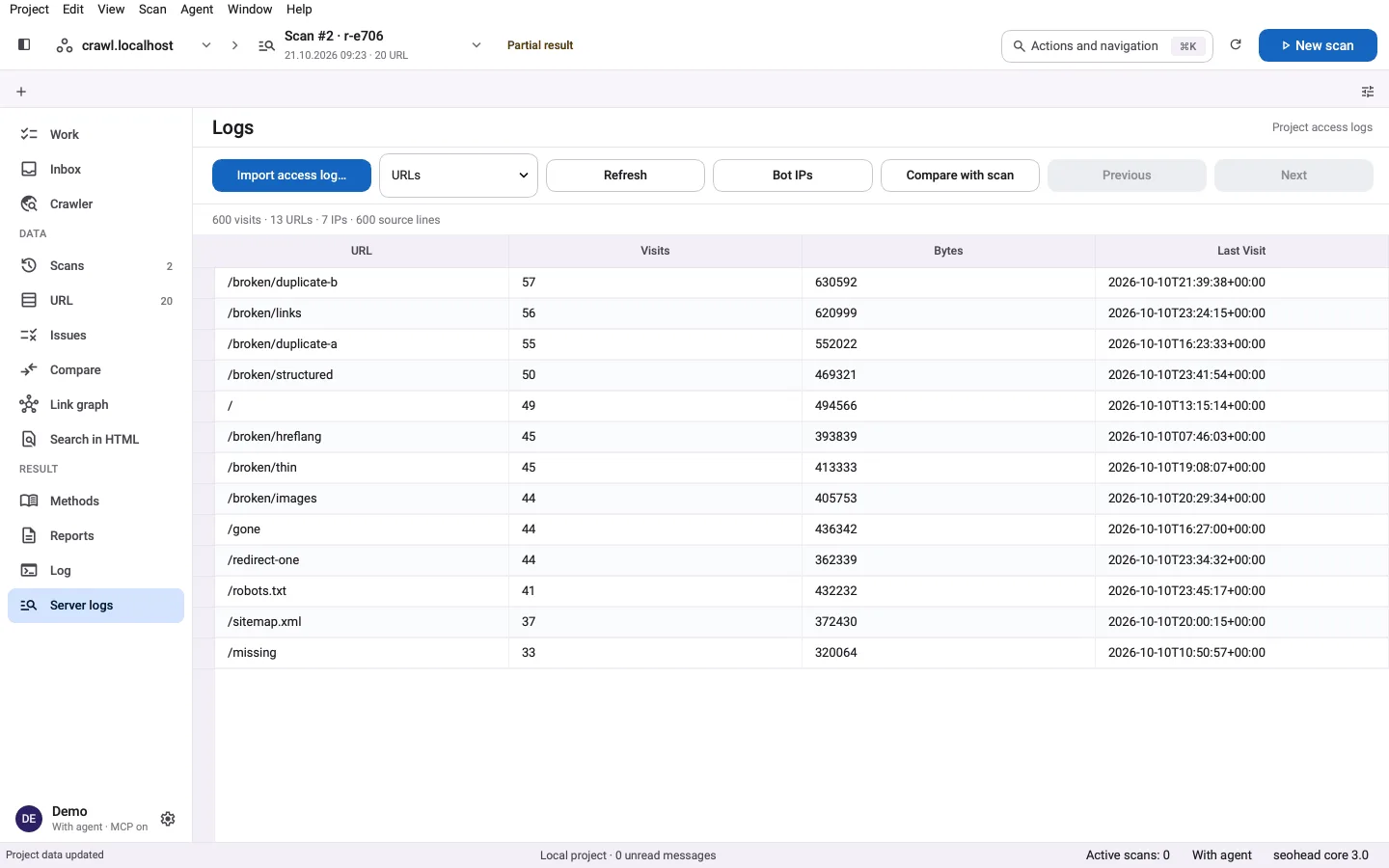Open the Help menu
1389x868 pixels.
[x=299, y=9]
